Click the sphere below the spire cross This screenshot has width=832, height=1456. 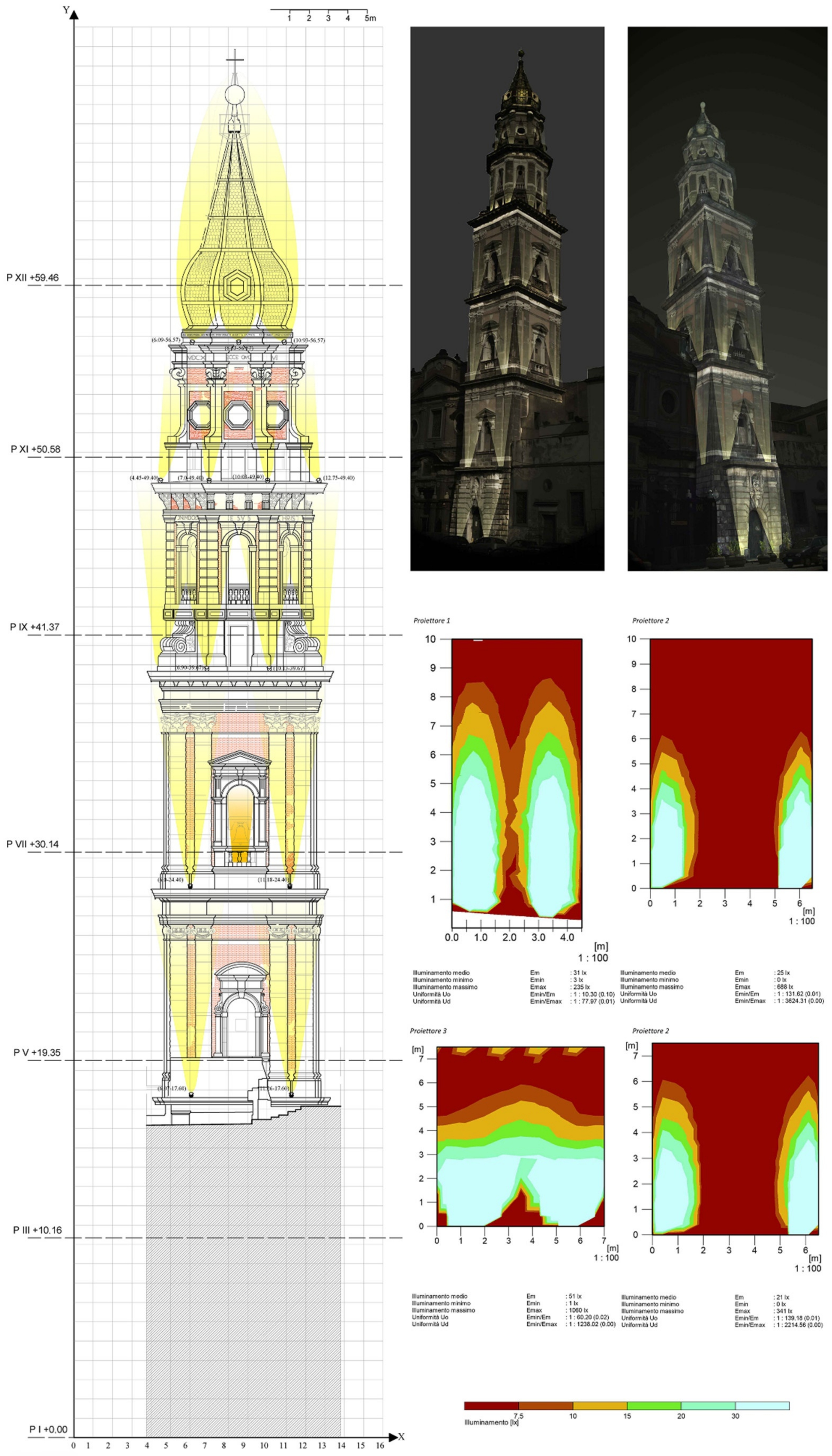point(234,95)
